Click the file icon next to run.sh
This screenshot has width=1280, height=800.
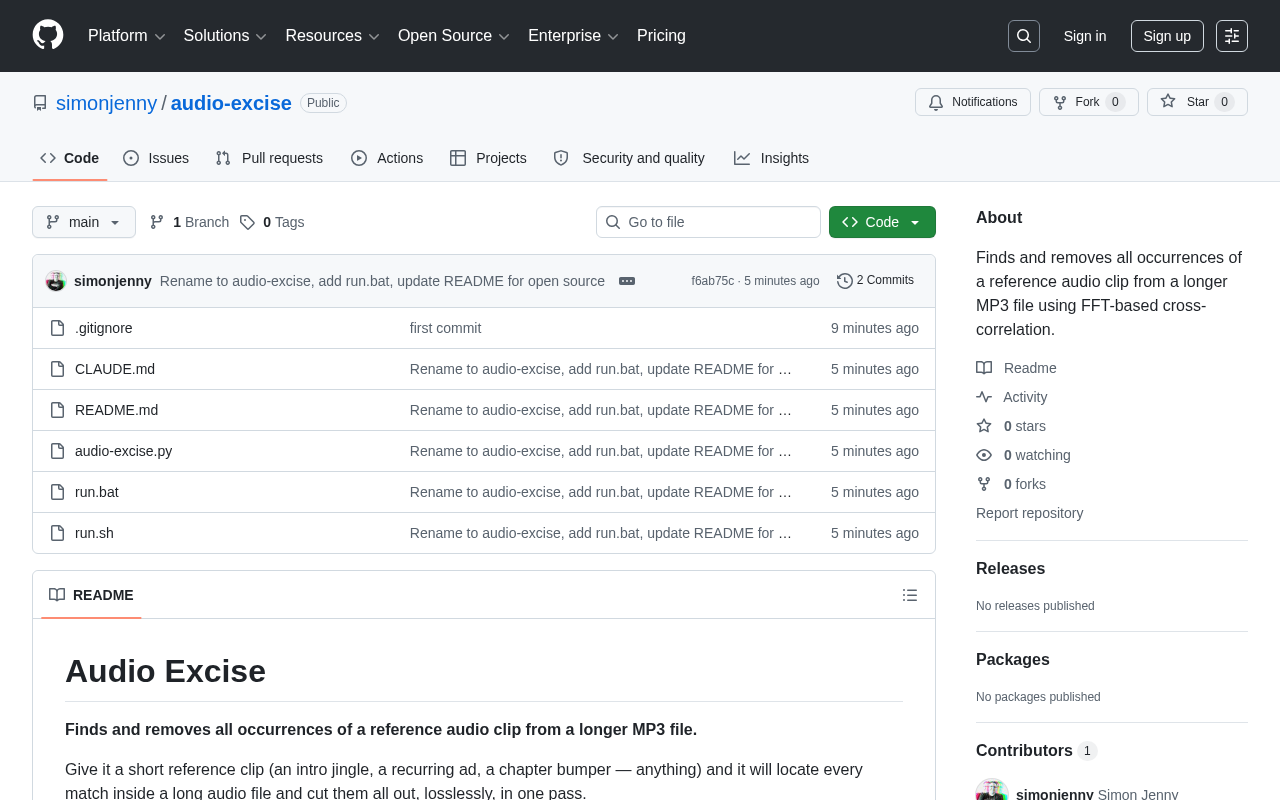57,533
